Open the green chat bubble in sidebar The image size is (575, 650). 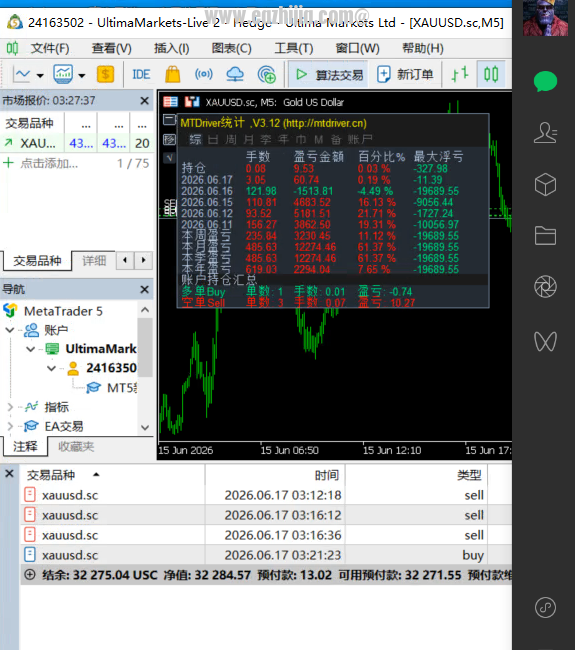(545, 82)
